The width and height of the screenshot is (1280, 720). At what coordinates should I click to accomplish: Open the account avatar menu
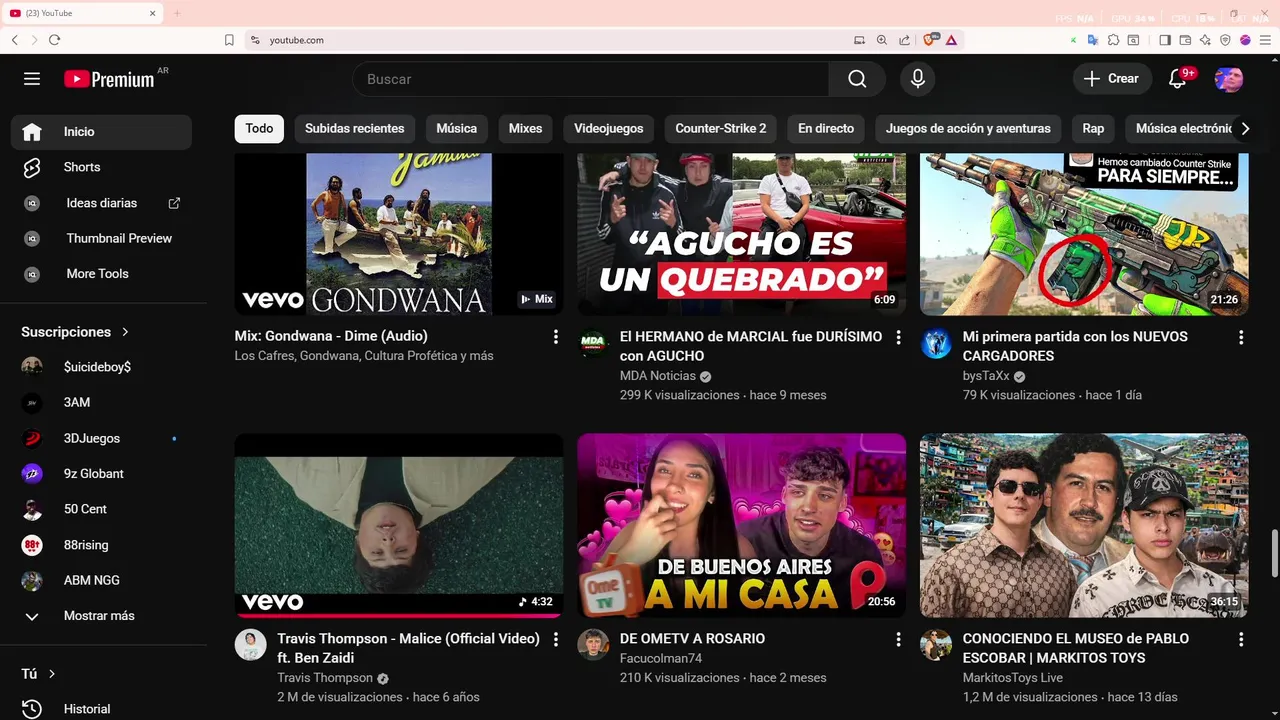click(1229, 79)
